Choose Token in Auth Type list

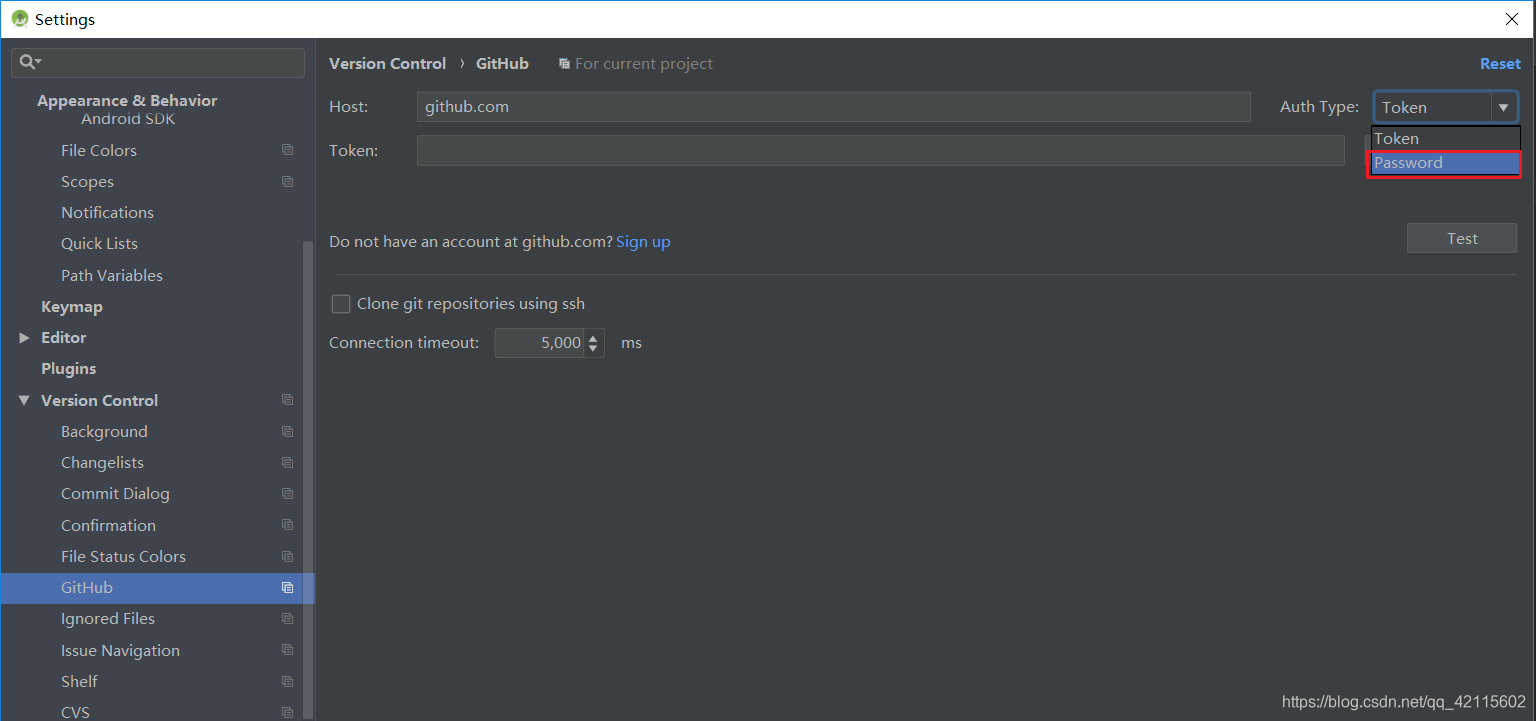pos(1446,139)
